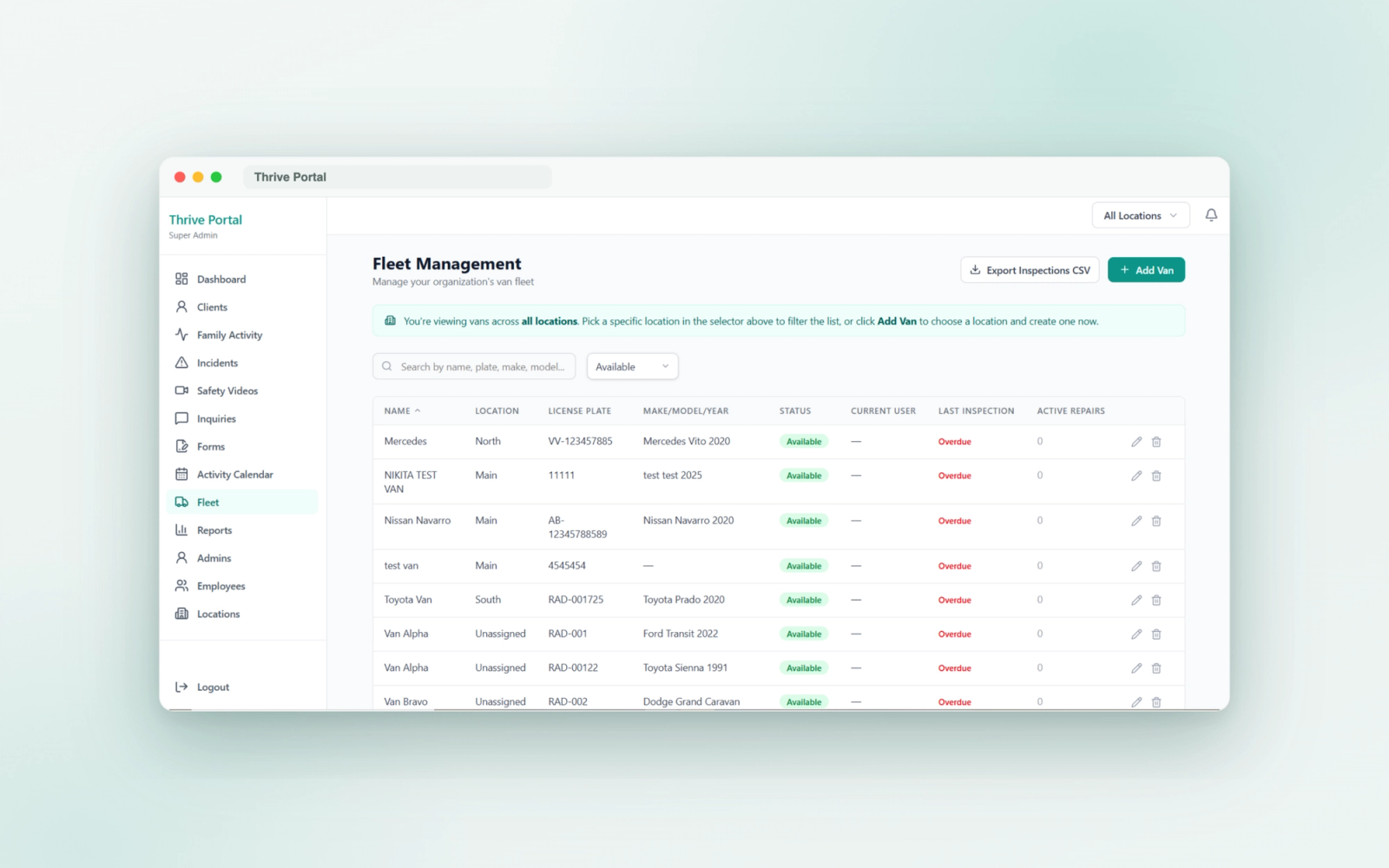The image size is (1389, 868).
Task: Click the Add Van button
Action: (1146, 270)
